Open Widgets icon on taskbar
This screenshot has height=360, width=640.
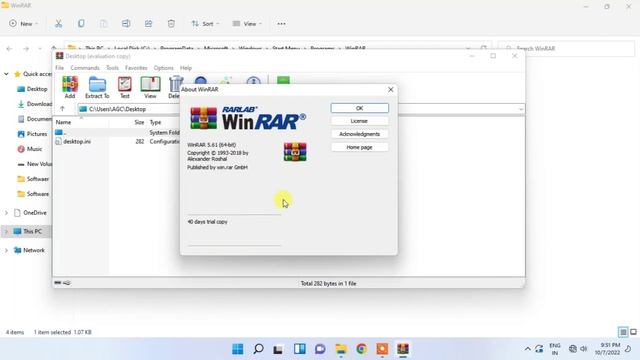300,349
